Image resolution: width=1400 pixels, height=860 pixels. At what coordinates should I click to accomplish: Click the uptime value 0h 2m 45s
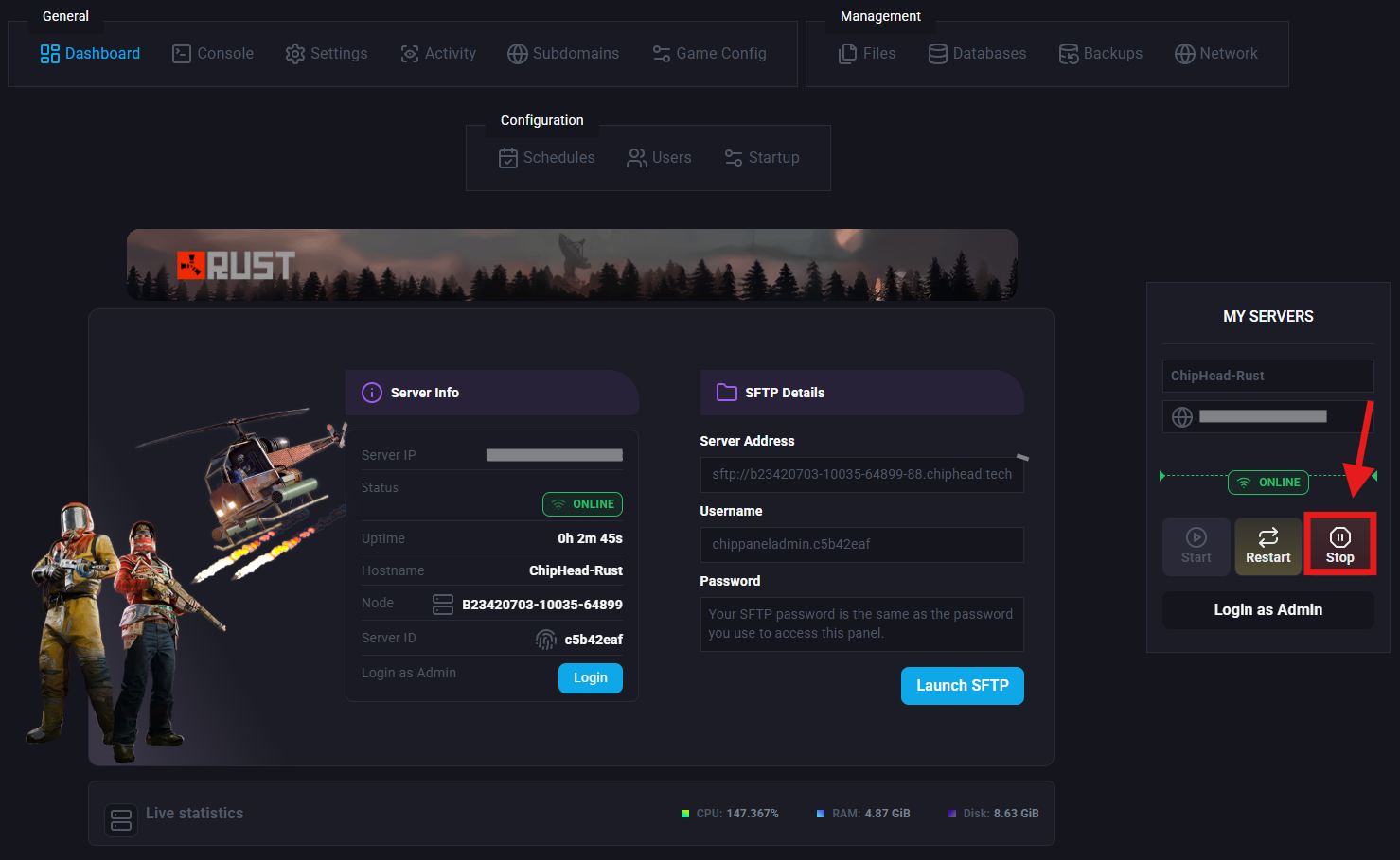point(590,538)
